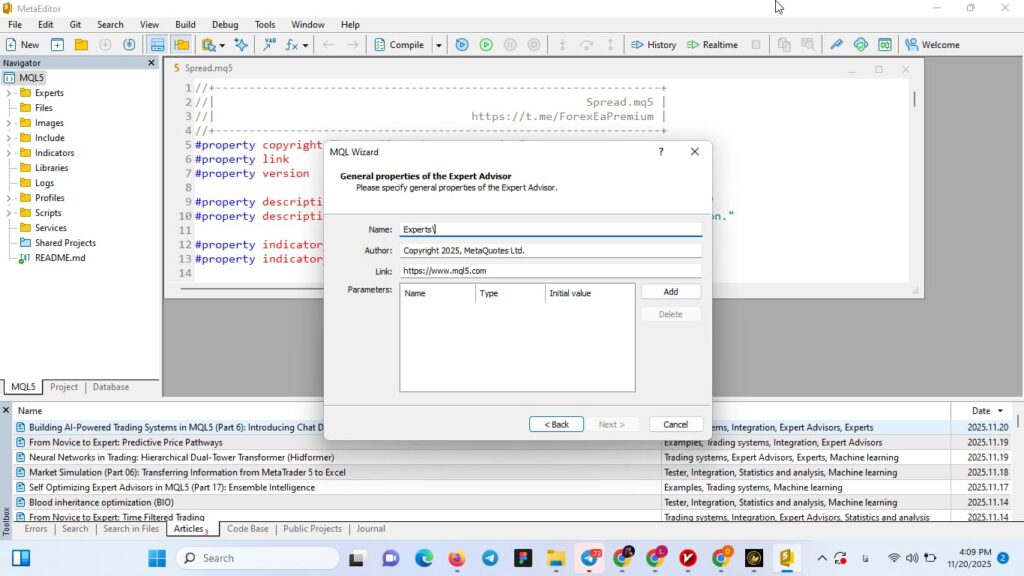Expand the Experts folder in Navigator
Image resolution: width=1024 pixels, height=576 pixels.
[x=9, y=93]
